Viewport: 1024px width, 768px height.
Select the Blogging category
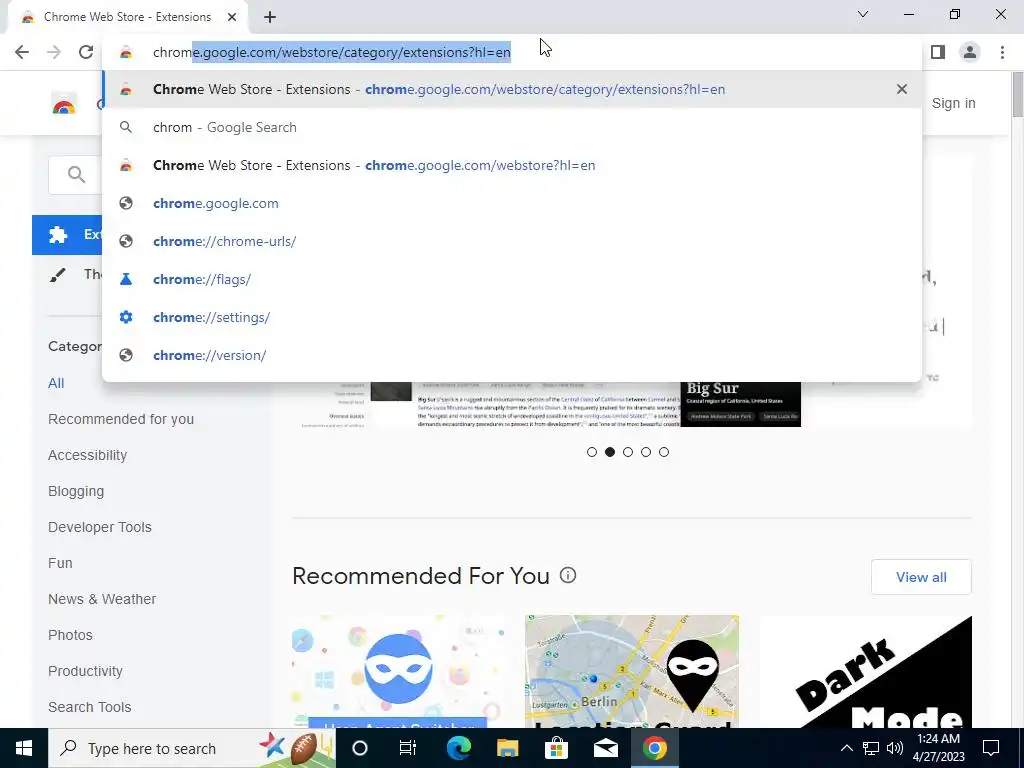coord(76,491)
